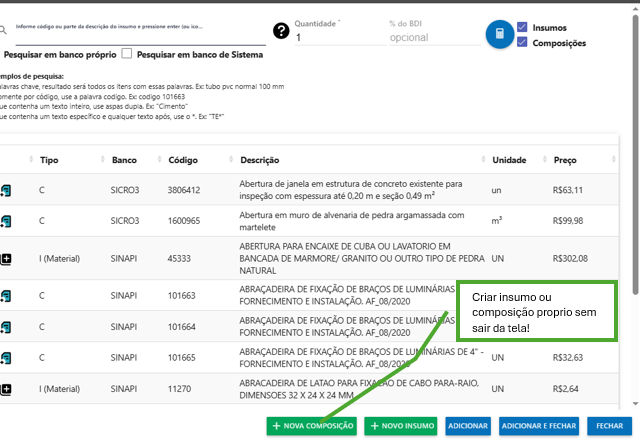The image size is (640, 441).
Task: Click 'Pesquisar em banco próprio' label
Action: click(x=60, y=55)
